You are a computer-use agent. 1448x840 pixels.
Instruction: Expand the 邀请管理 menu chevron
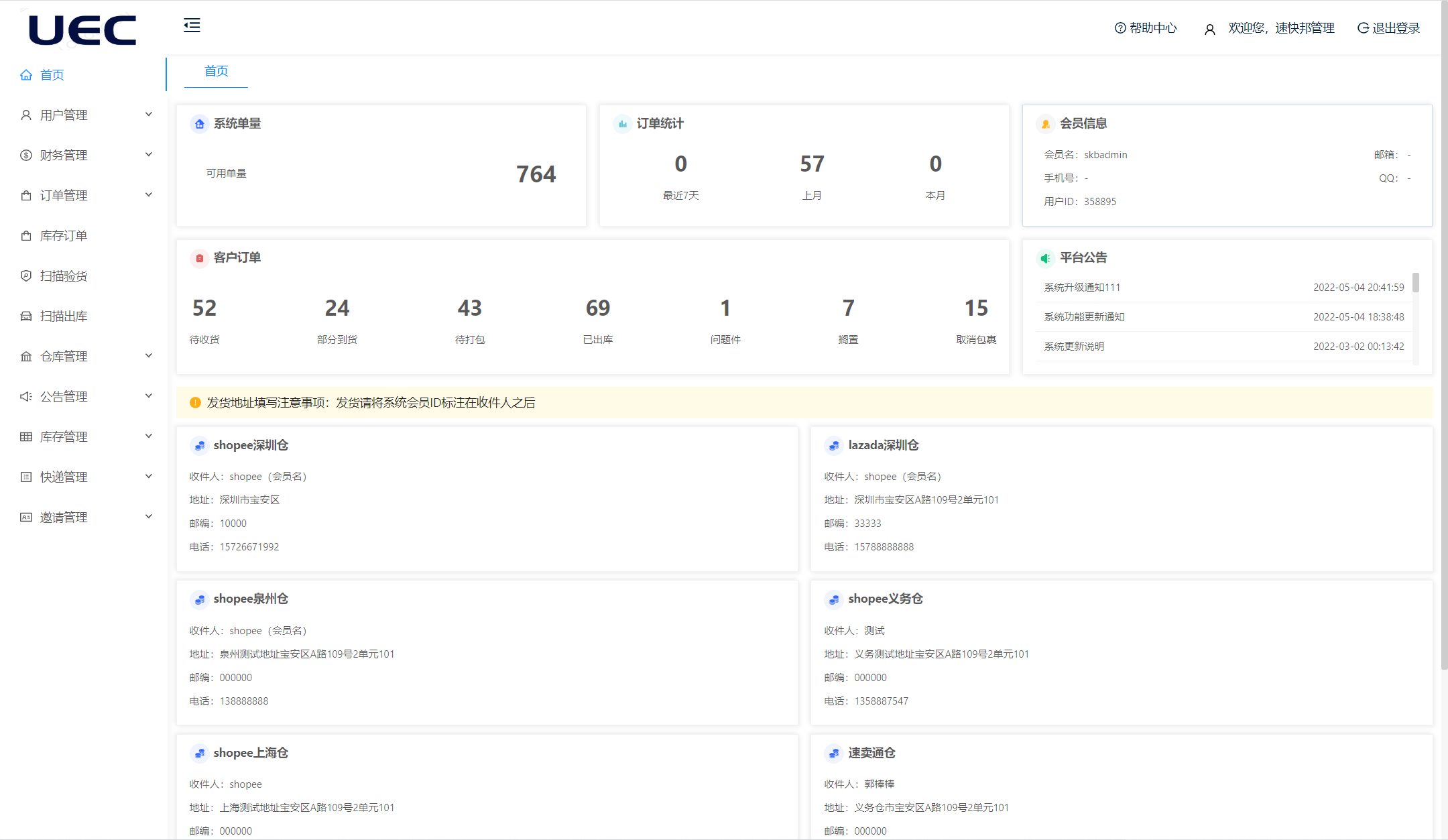[x=149, y=517]
